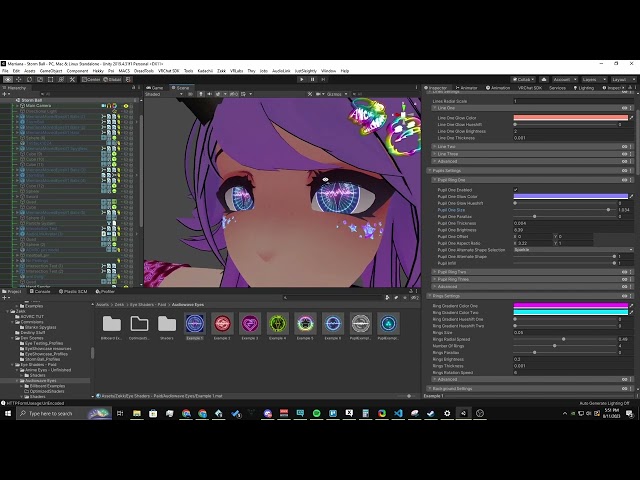Viewport: 640px width, 480px height.
Task: Open the cloud services icon
Action: (x=544, y=80)
